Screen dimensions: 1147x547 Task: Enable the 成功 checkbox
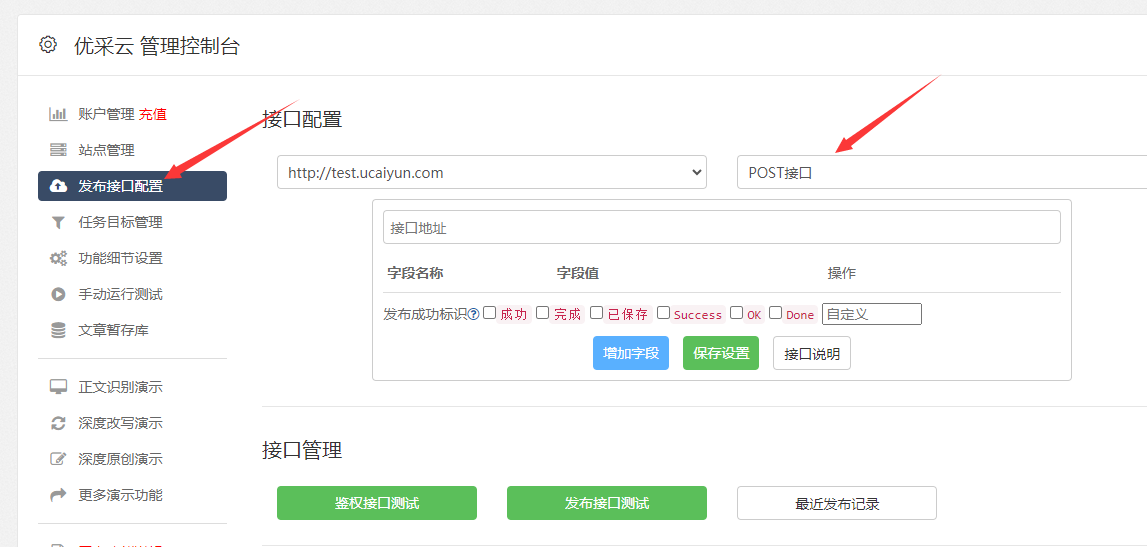[490, 313]
